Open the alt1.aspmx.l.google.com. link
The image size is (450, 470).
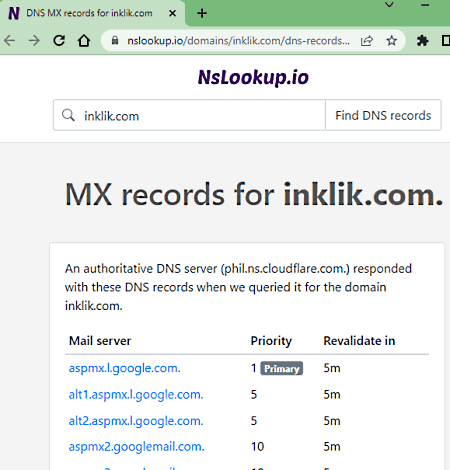pyautogui.click(x=136, y=395)
